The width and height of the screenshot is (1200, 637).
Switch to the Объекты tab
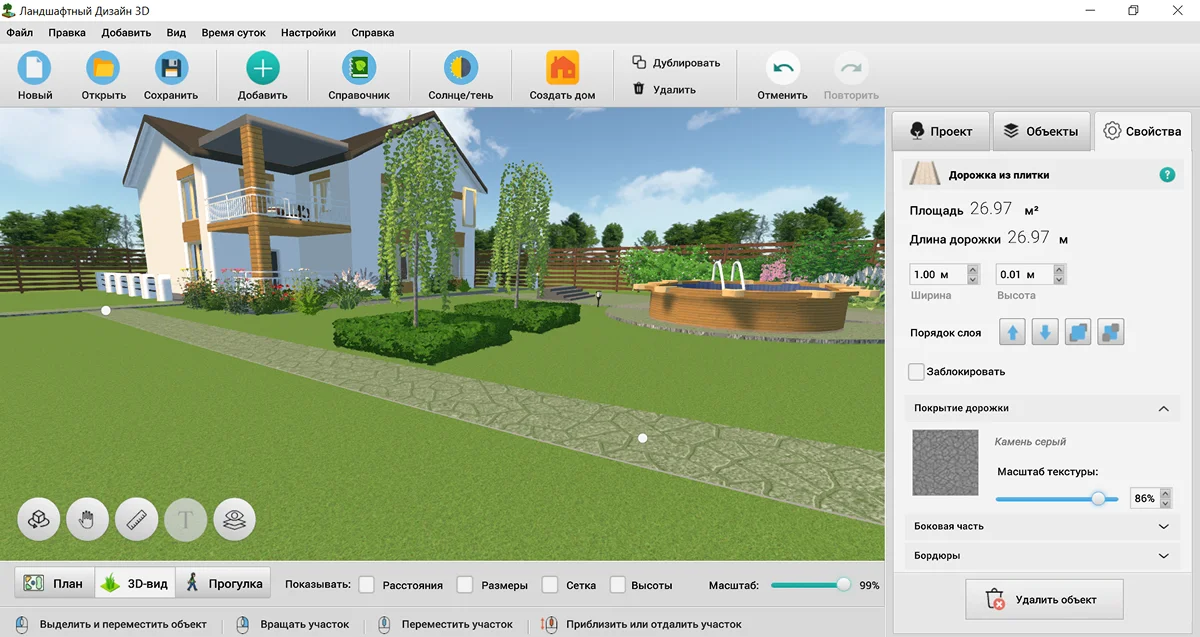pos(1041,131)
